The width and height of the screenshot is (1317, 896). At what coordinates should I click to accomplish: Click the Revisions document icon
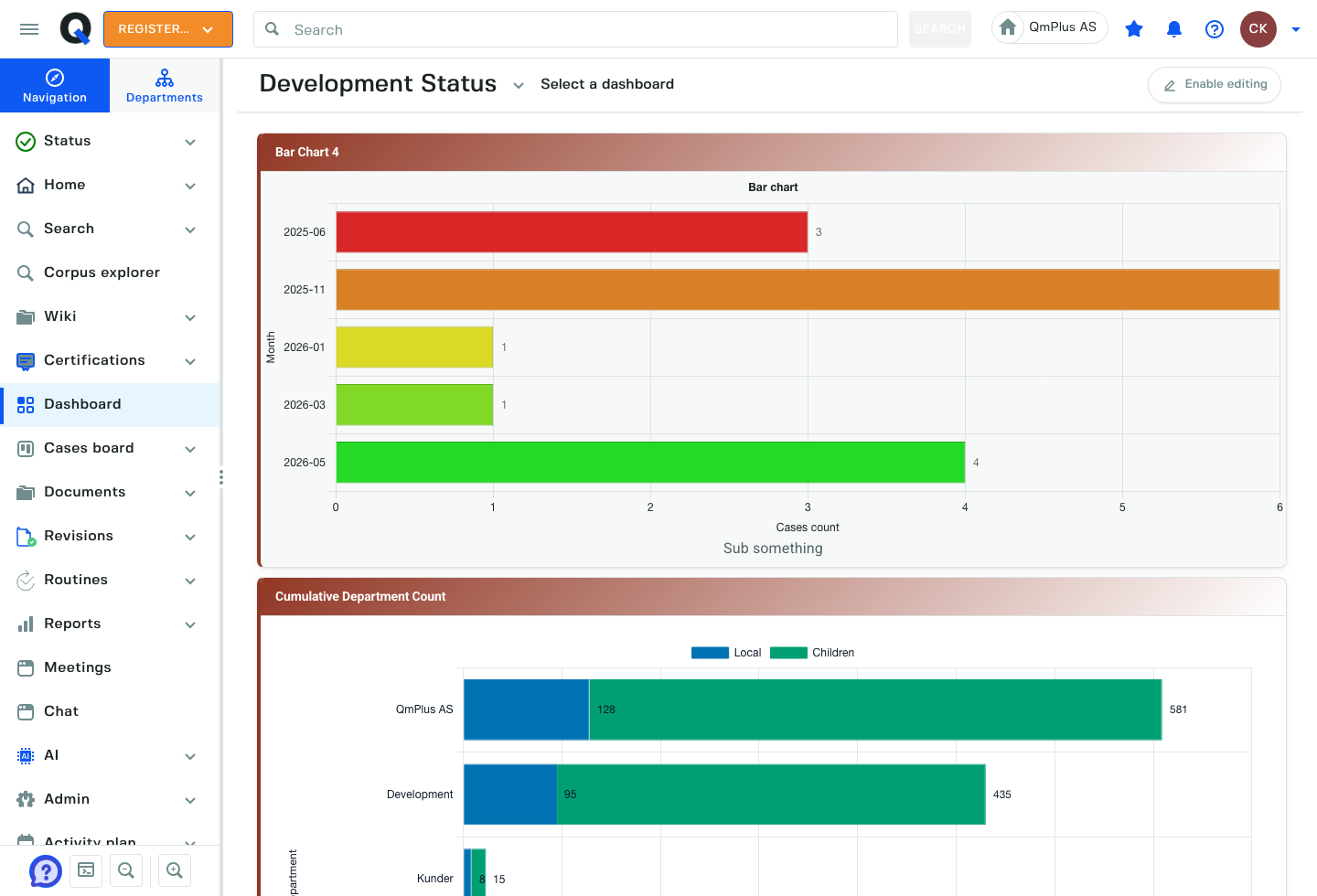click(26, 536)
